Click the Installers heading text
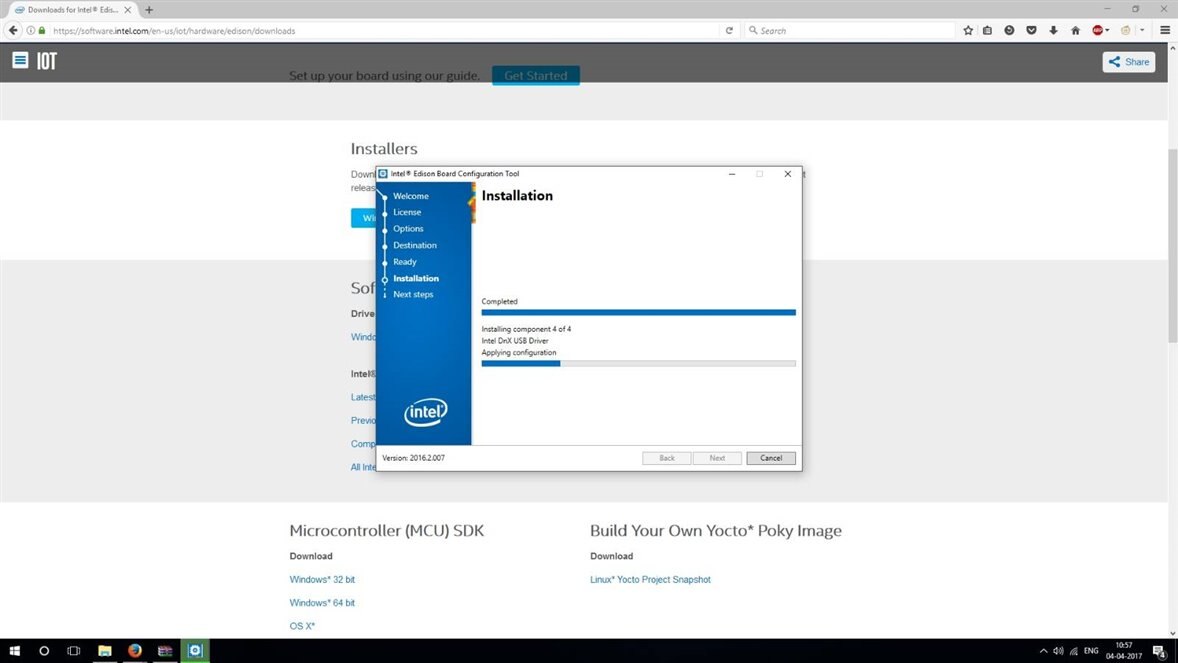 384,149
